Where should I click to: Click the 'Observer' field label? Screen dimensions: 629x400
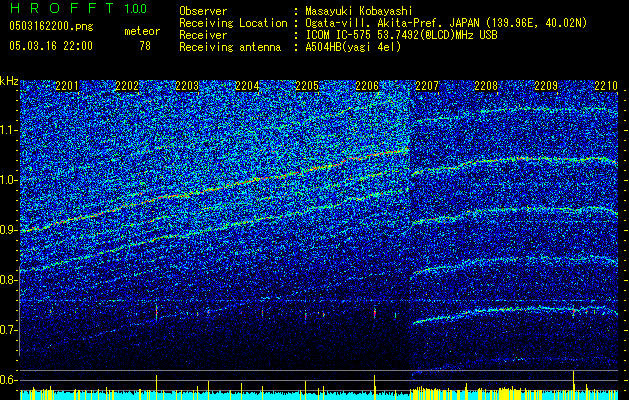(x=203, y=11)
